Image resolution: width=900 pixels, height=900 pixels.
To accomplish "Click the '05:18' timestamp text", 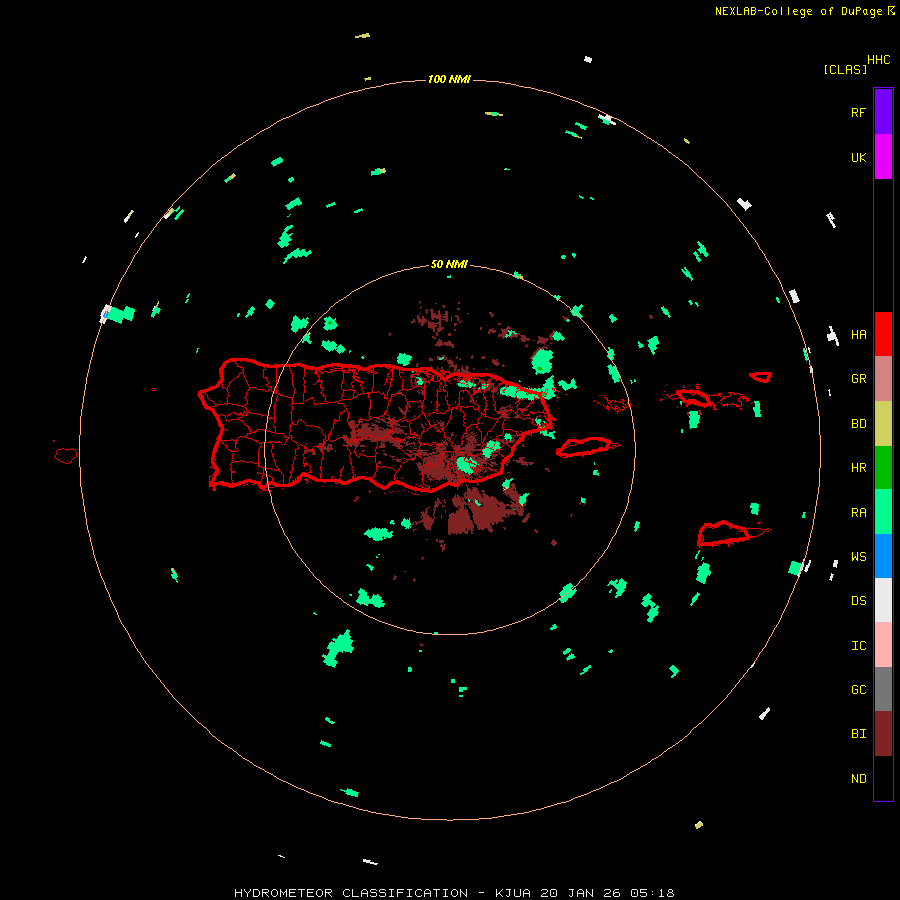I will [x=652, y=893].
